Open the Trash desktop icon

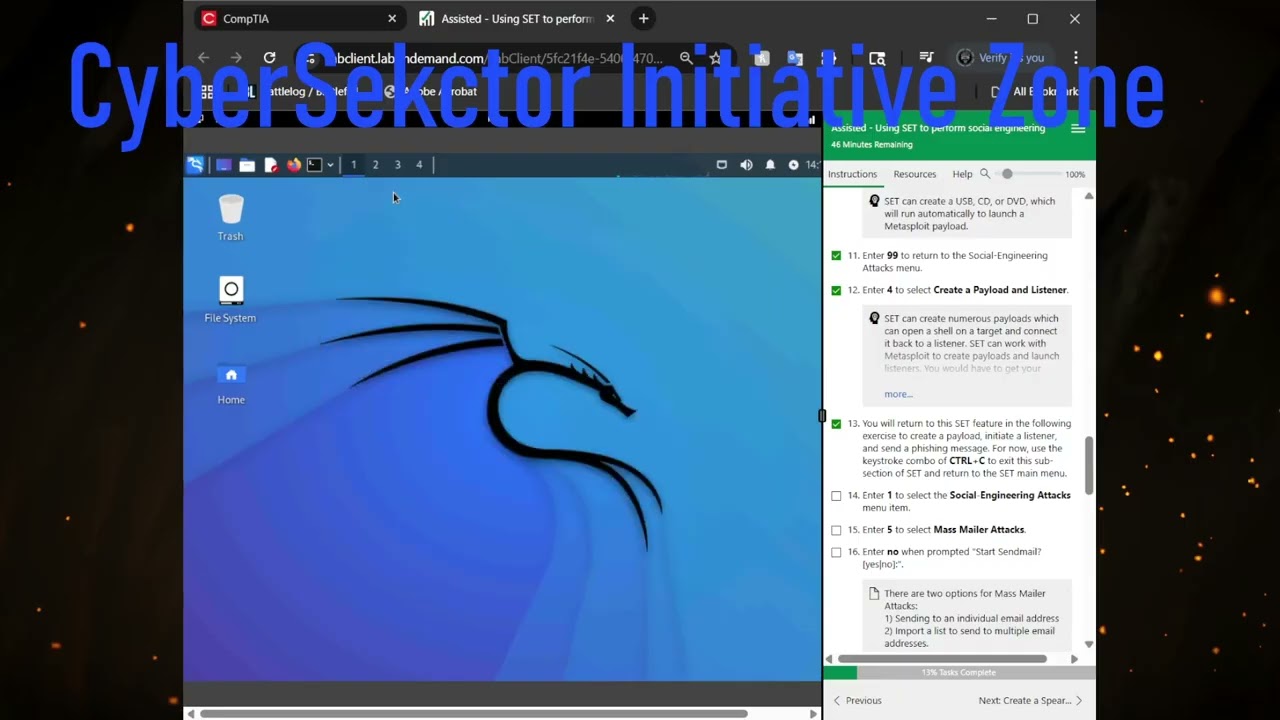[231, 217]
